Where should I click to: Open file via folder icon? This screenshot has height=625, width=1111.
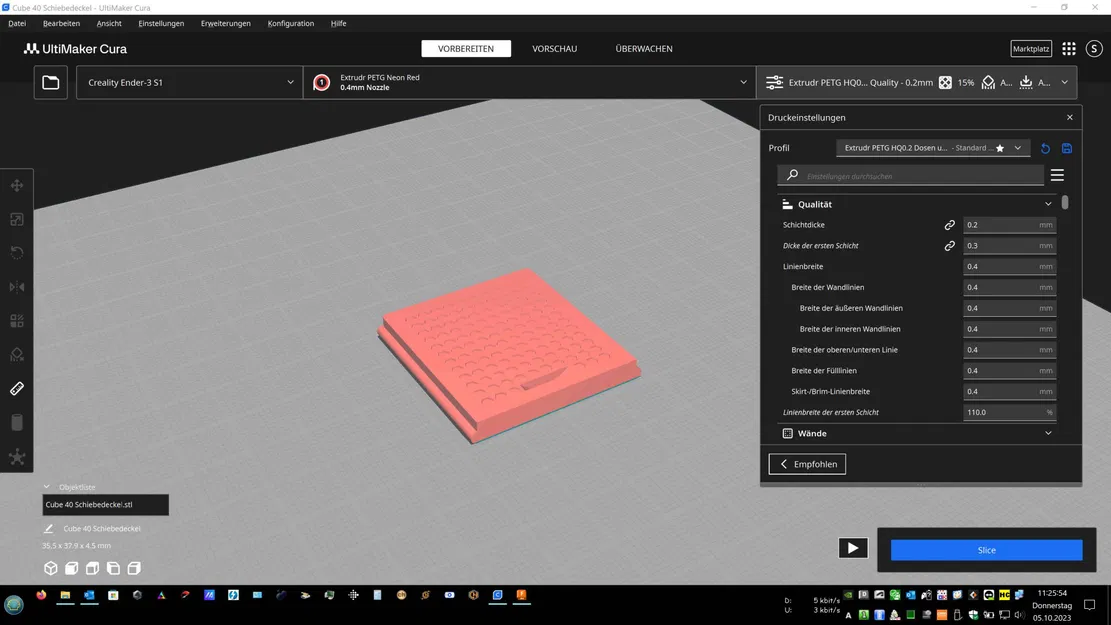50,82
